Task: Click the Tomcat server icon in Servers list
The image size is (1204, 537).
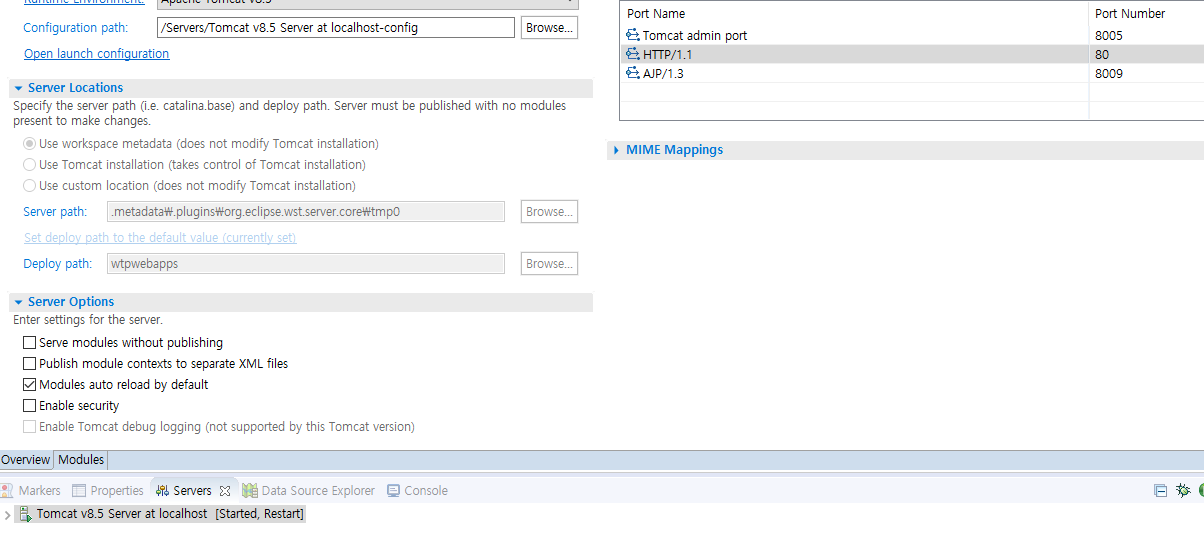Action: tap(24, 514)
